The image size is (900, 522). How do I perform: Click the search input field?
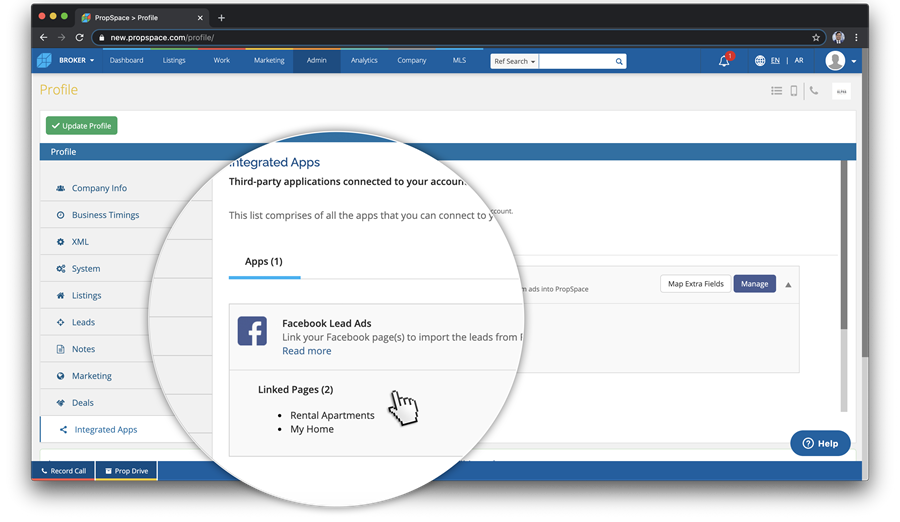(576, 61)
